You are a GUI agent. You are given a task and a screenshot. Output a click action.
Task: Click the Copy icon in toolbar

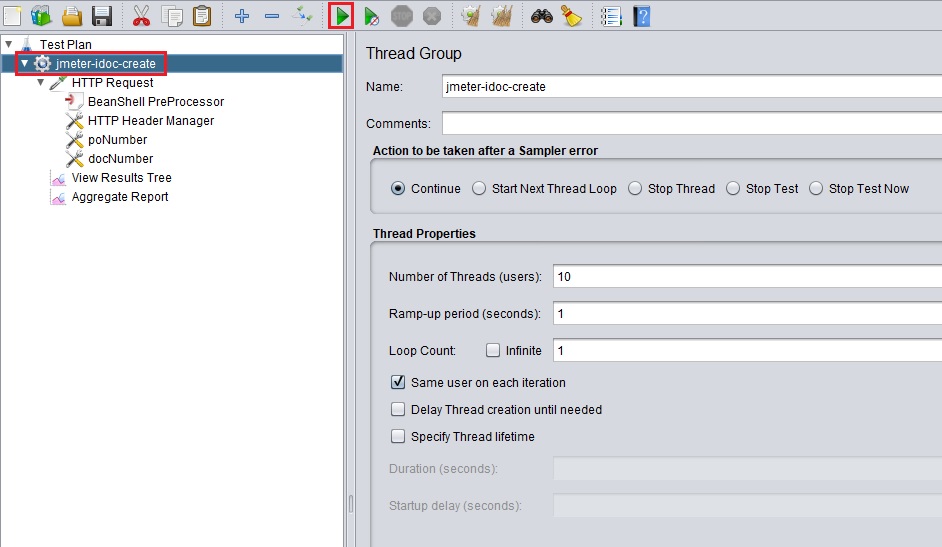tap(172, 16)
